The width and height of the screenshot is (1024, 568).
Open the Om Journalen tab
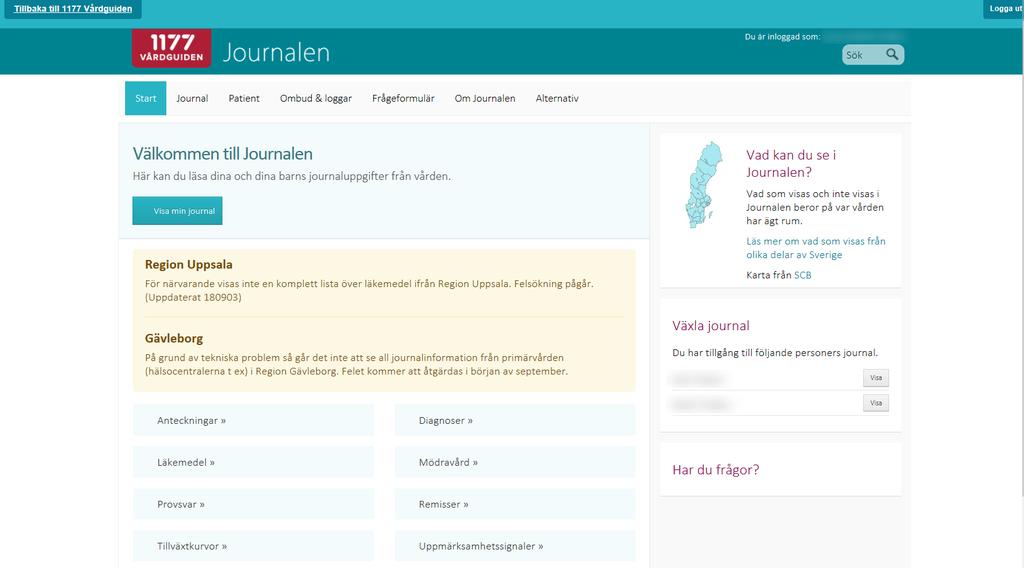(x=485, y=99)
